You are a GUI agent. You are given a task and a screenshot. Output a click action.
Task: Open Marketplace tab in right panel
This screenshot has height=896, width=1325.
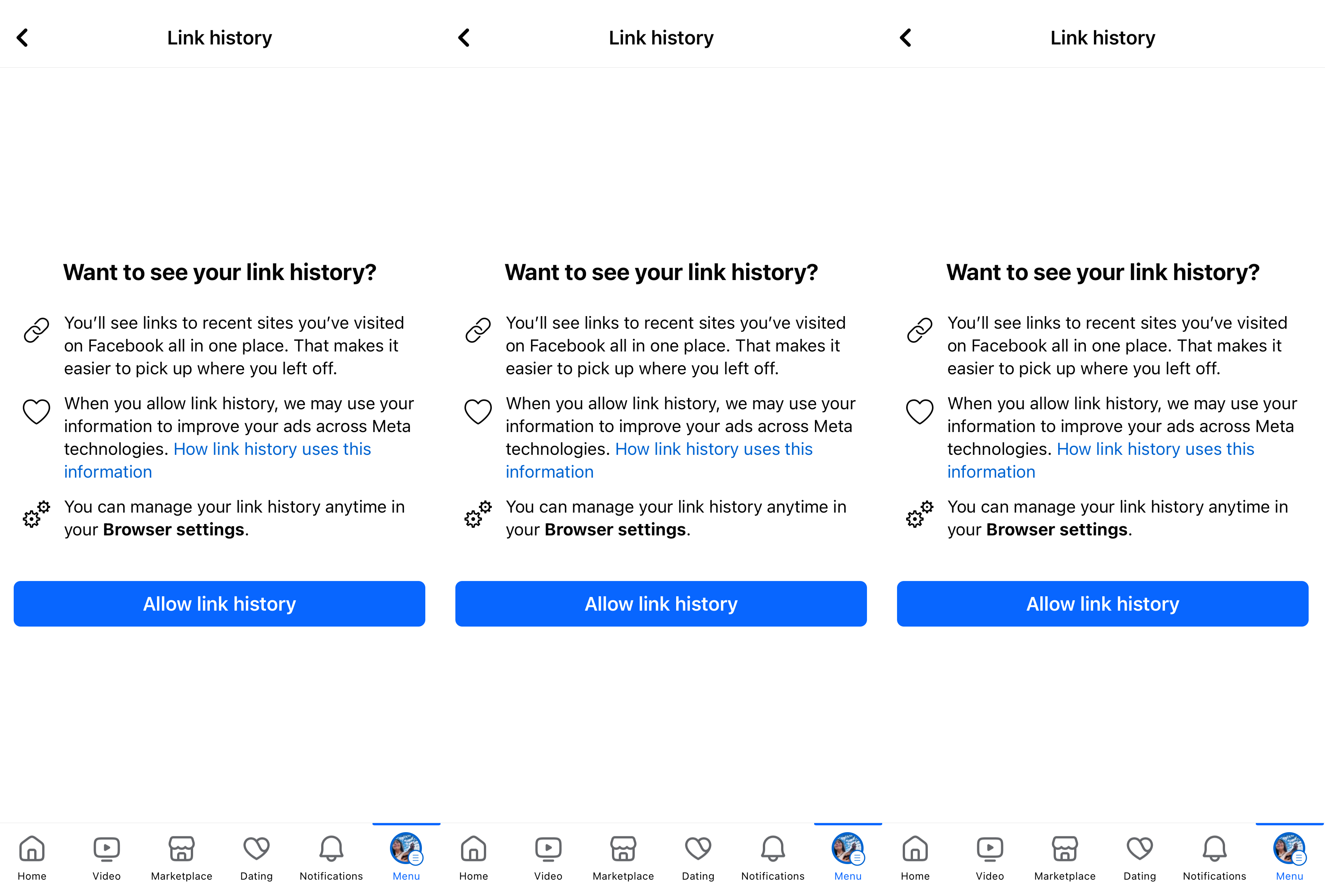pyautogui.click(x=1065, y=858)
